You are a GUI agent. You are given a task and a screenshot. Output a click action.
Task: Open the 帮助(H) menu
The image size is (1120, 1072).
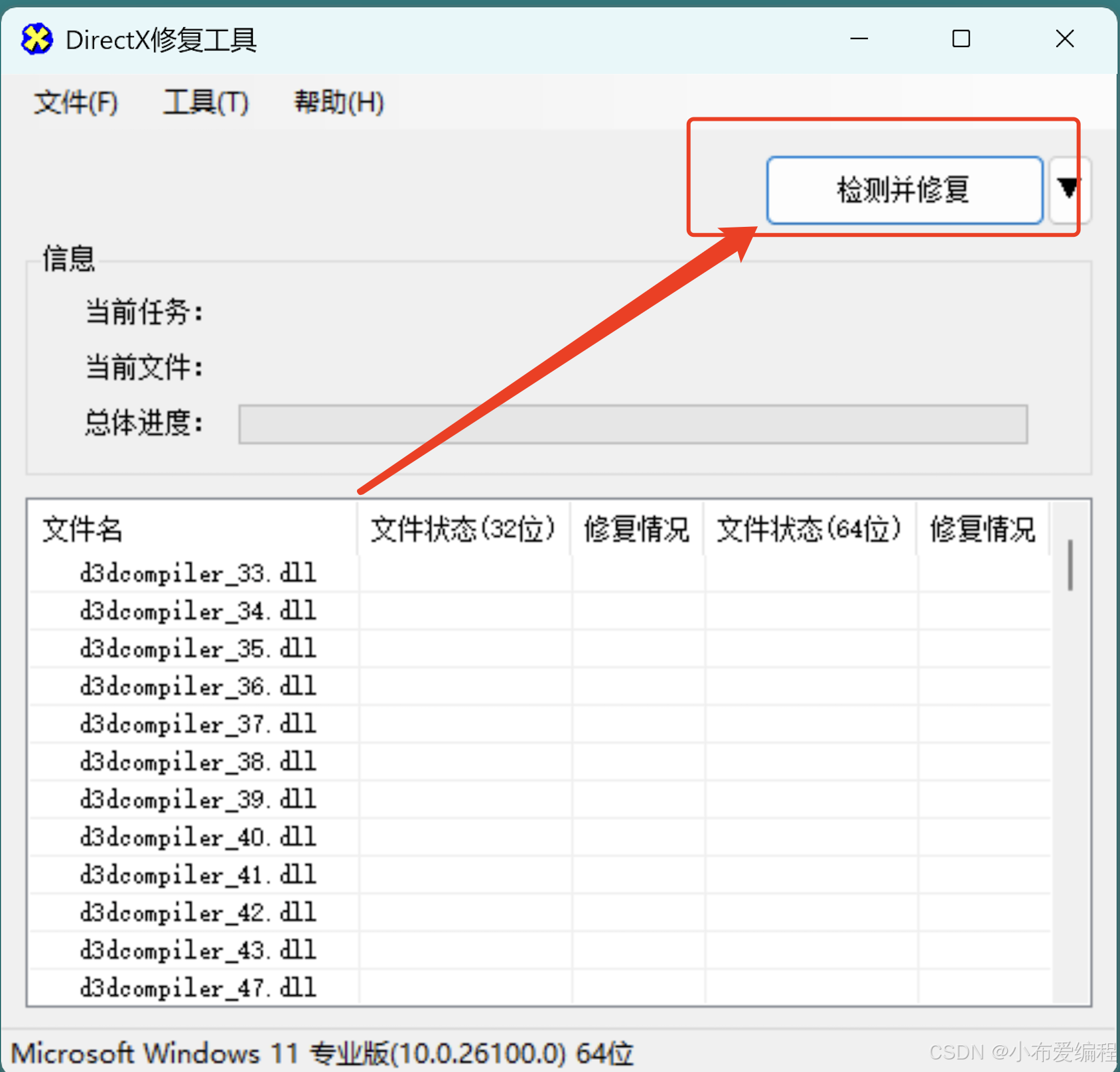pos(338,102)
